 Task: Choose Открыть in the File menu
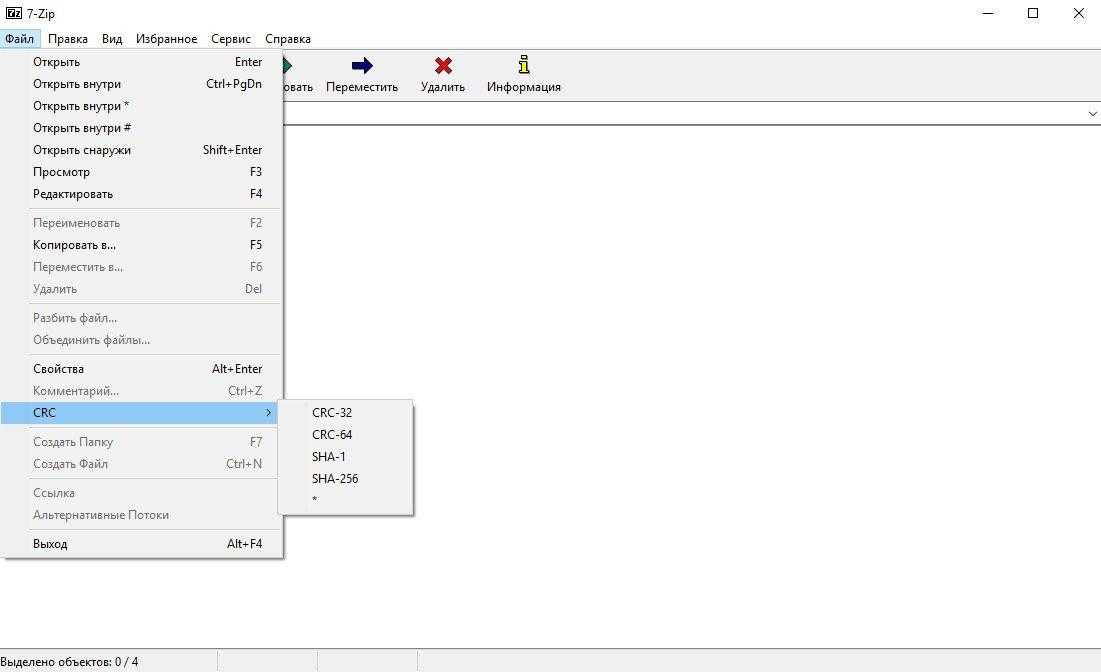coord(141,62)
